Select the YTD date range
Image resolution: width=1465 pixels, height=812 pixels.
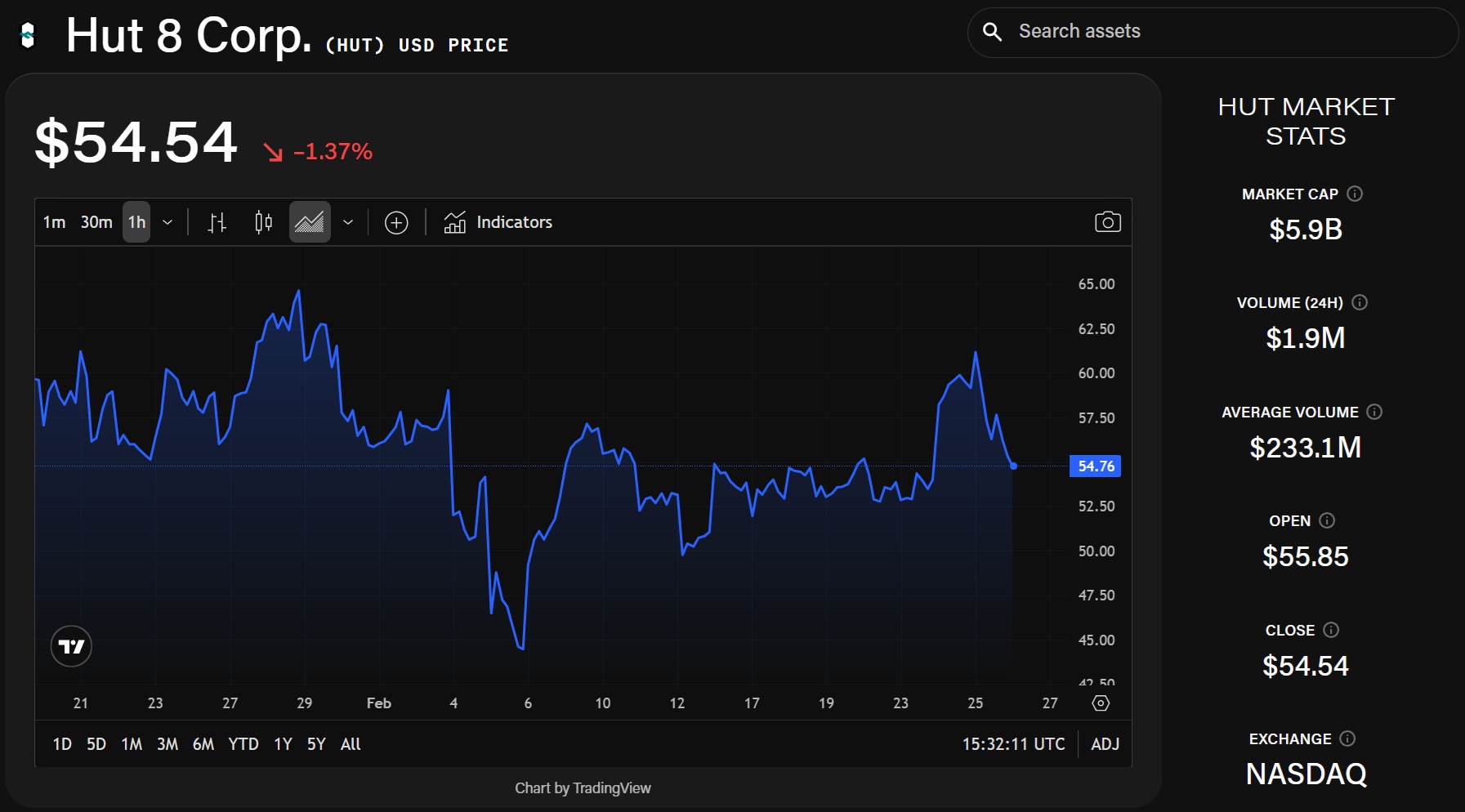point(243,744)
